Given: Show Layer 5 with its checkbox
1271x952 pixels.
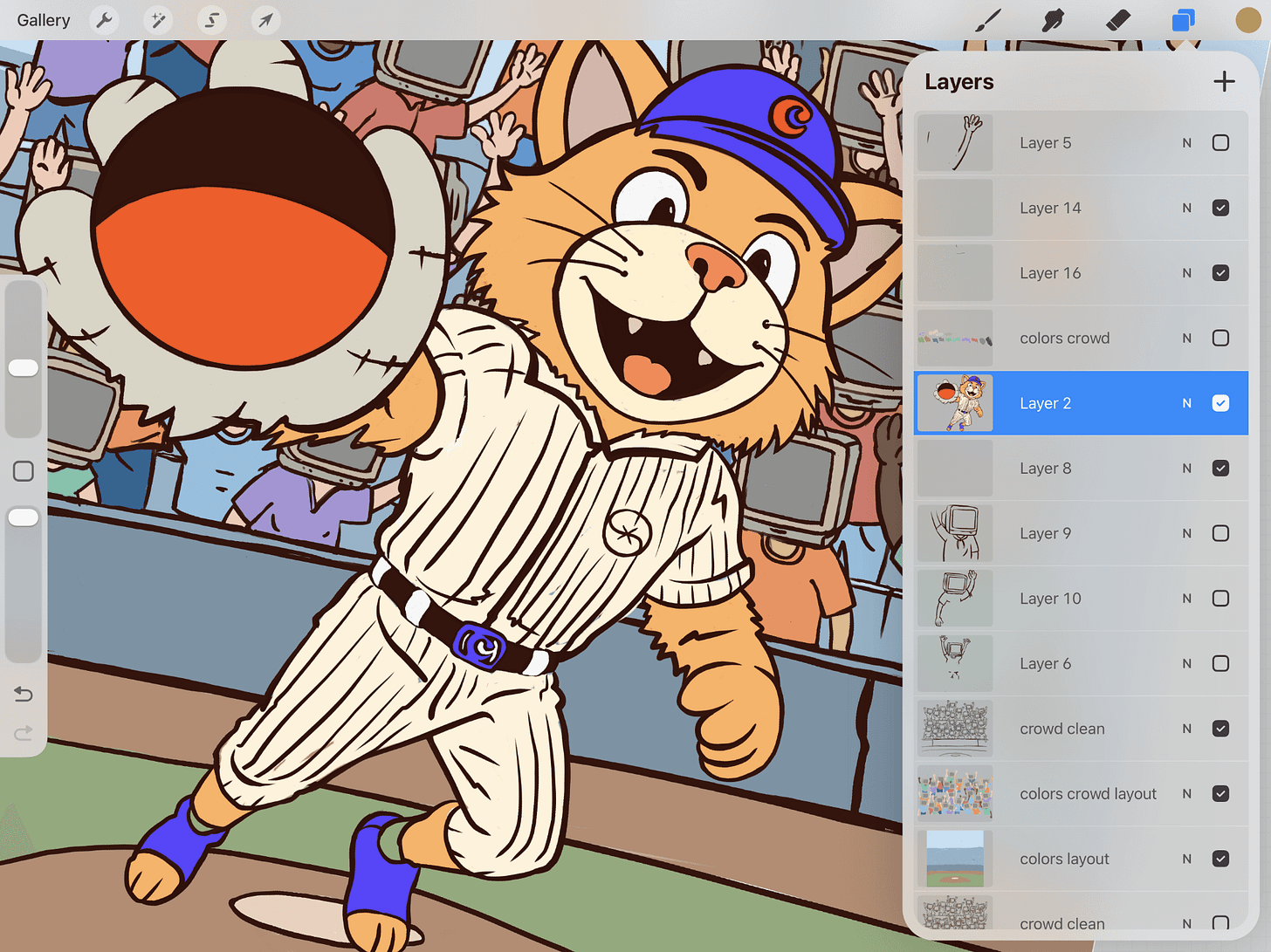Looking at the screenshot, I should pyautogui.click(x=1220, y=142).
